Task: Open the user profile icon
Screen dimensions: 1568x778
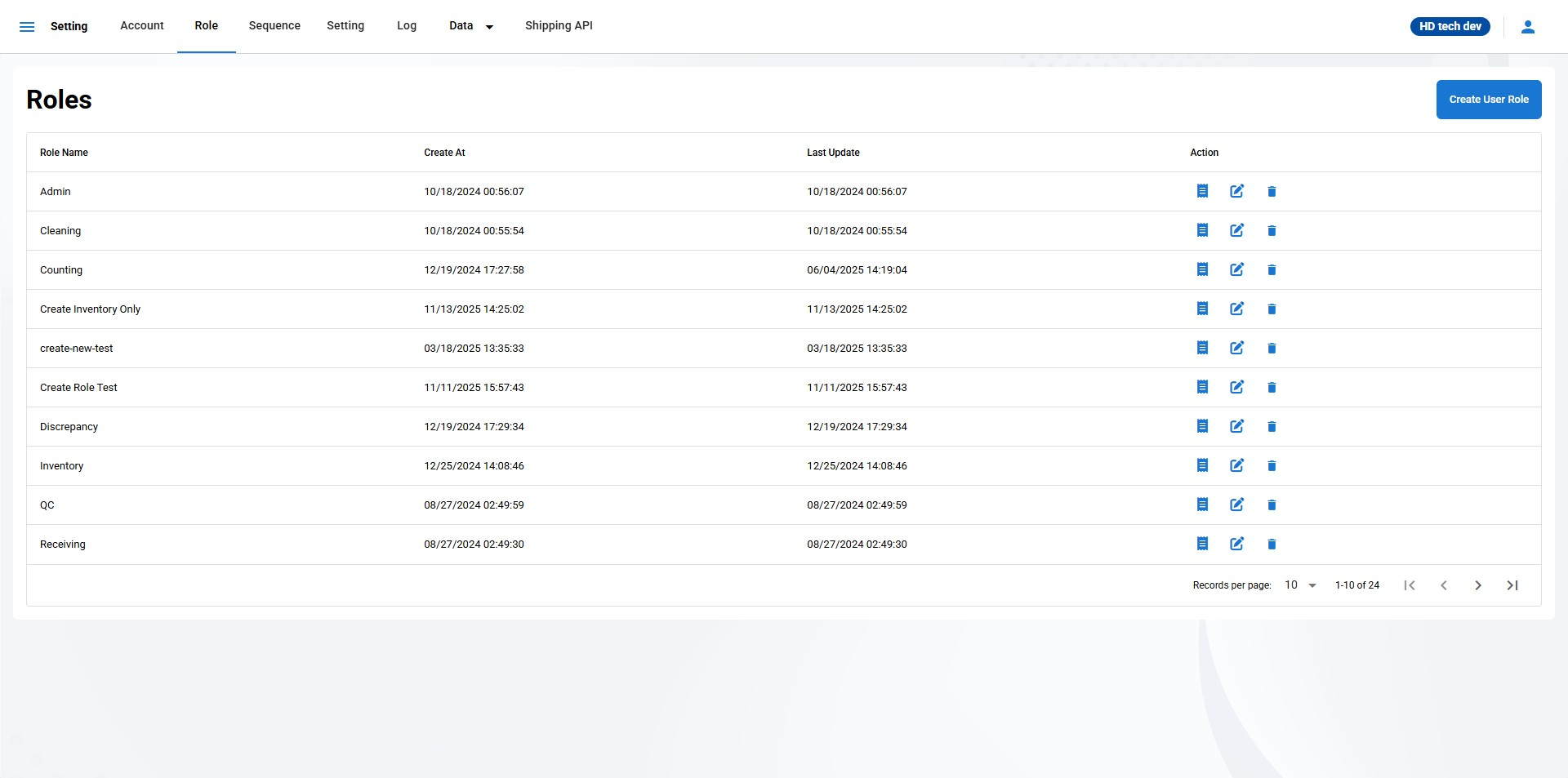Action: pos(1527,27)
